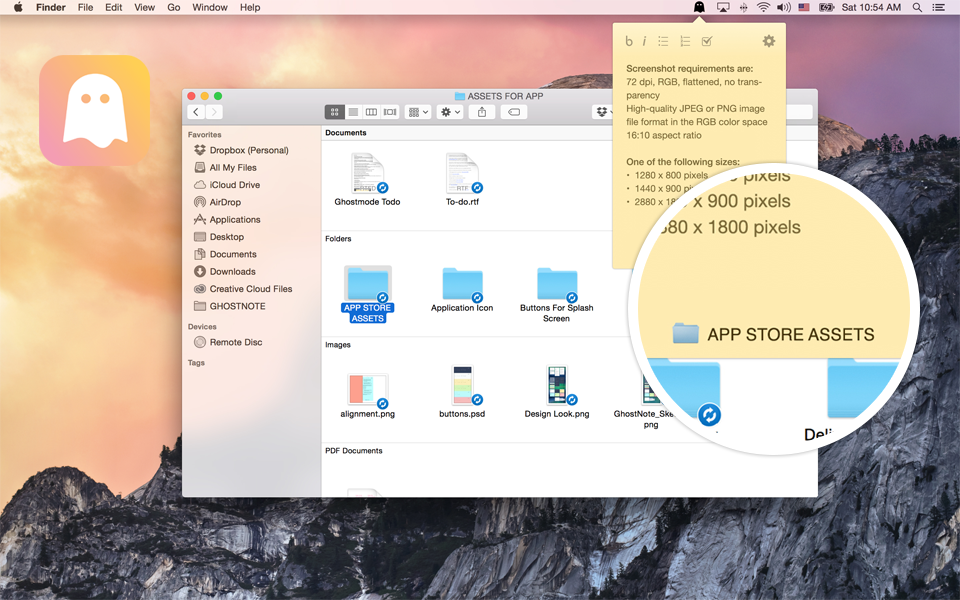Viewport: 960px width, 600px height.
Task: Click the Edit Tags toolbar button
Action: point(514,112)
